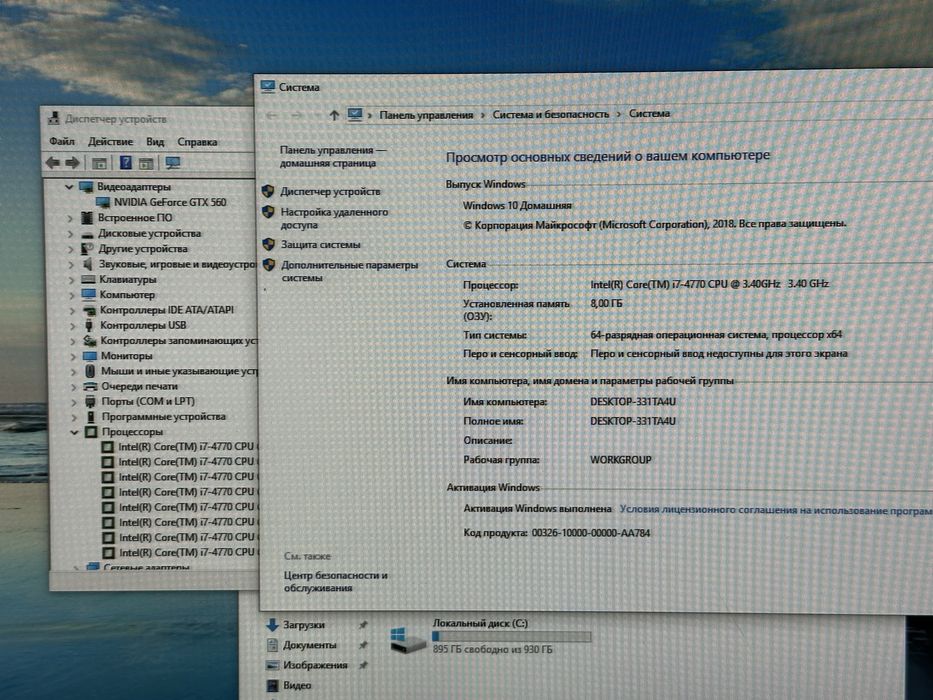This screenshot has width=933, height=700.
Task: Open Условия лицензионного соглашения link
Action: (x=776, y=510)
